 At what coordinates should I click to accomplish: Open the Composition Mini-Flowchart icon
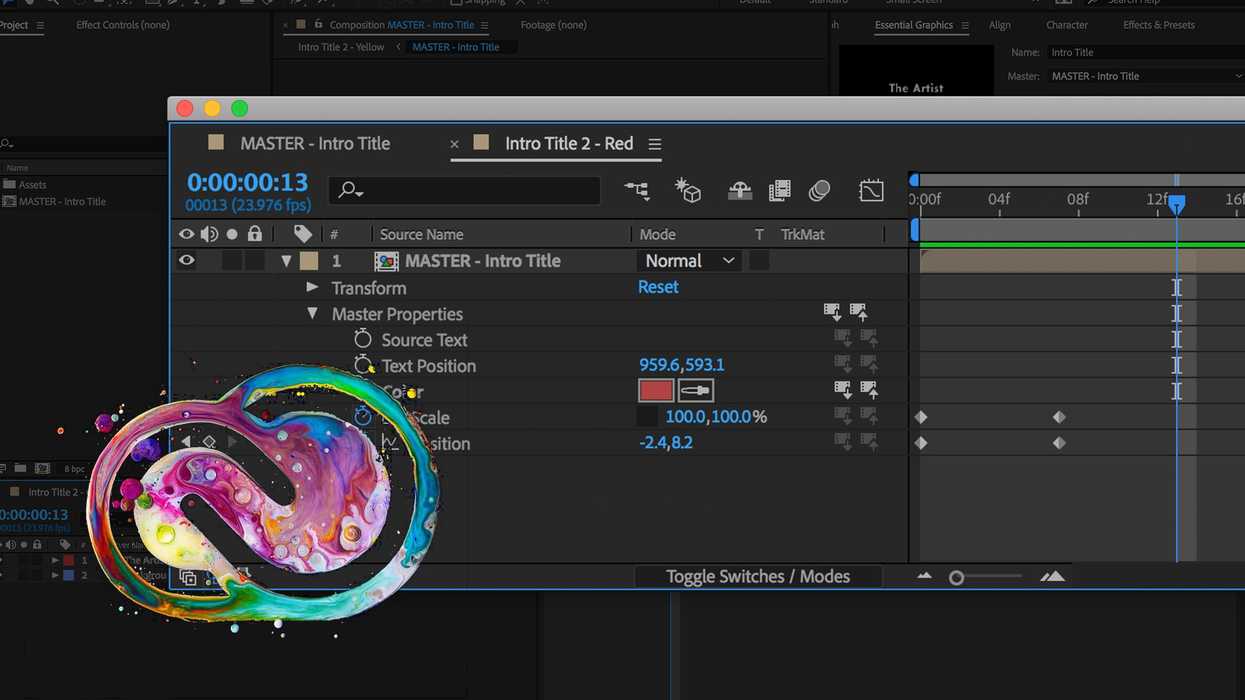(637, 190)
